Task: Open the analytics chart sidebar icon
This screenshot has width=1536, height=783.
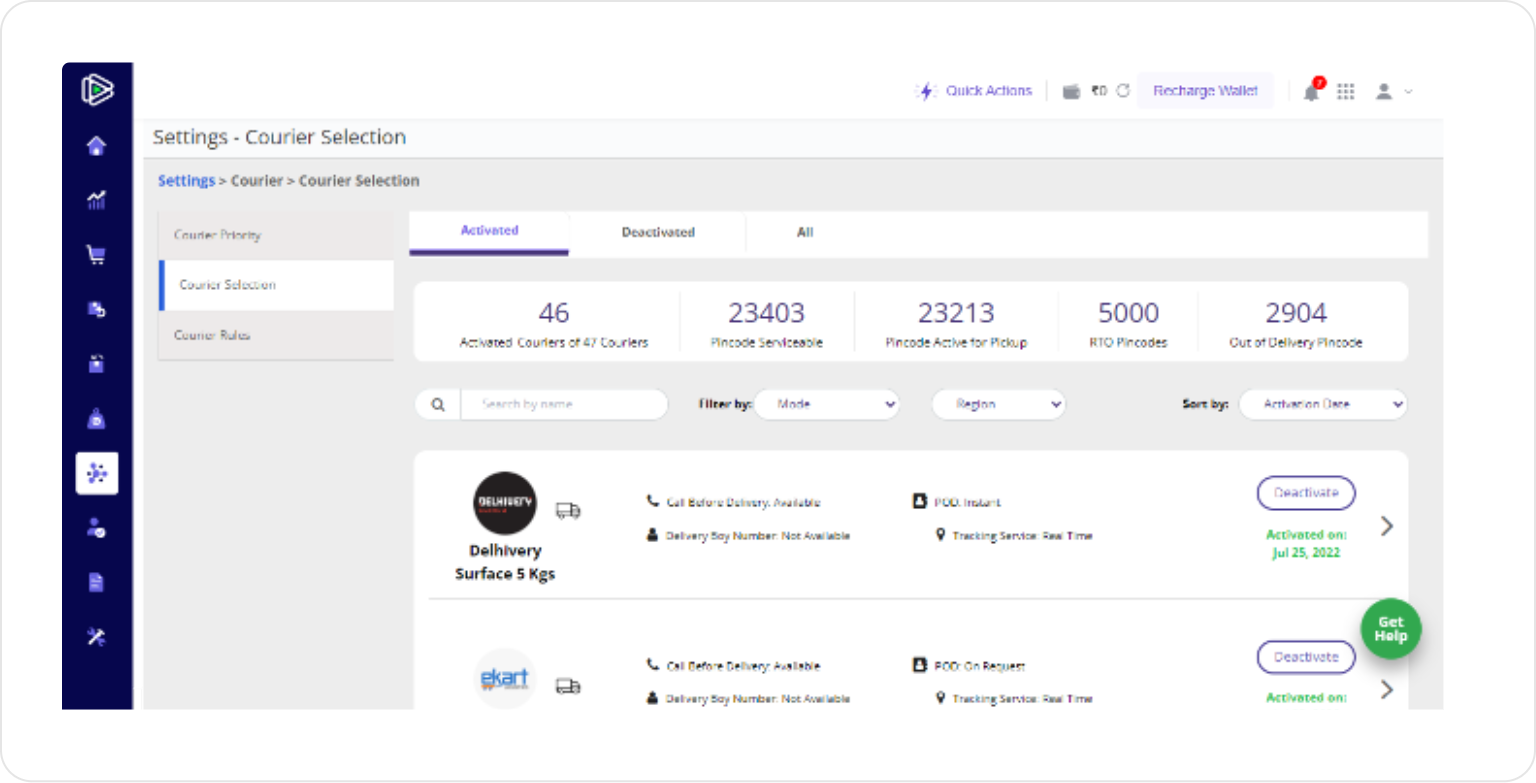Action: [96, 201]
